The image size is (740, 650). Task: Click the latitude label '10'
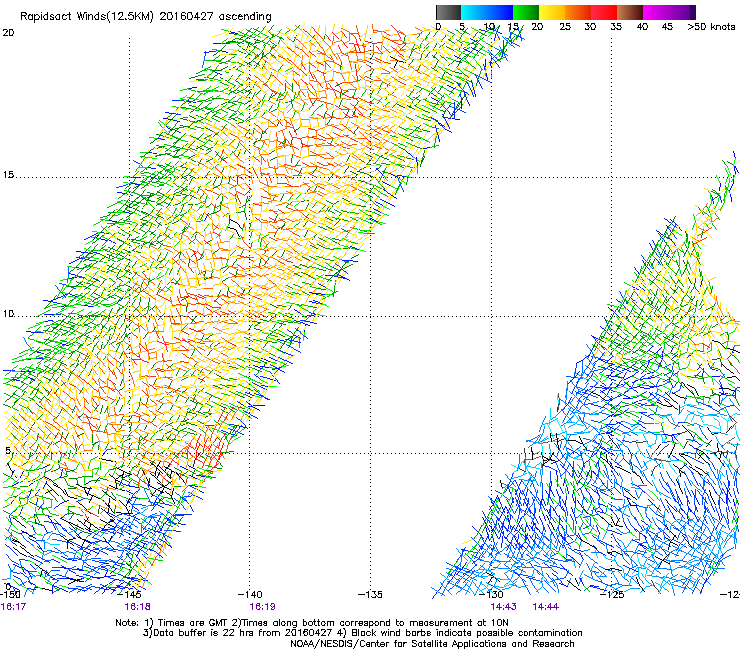pos(8,314)
